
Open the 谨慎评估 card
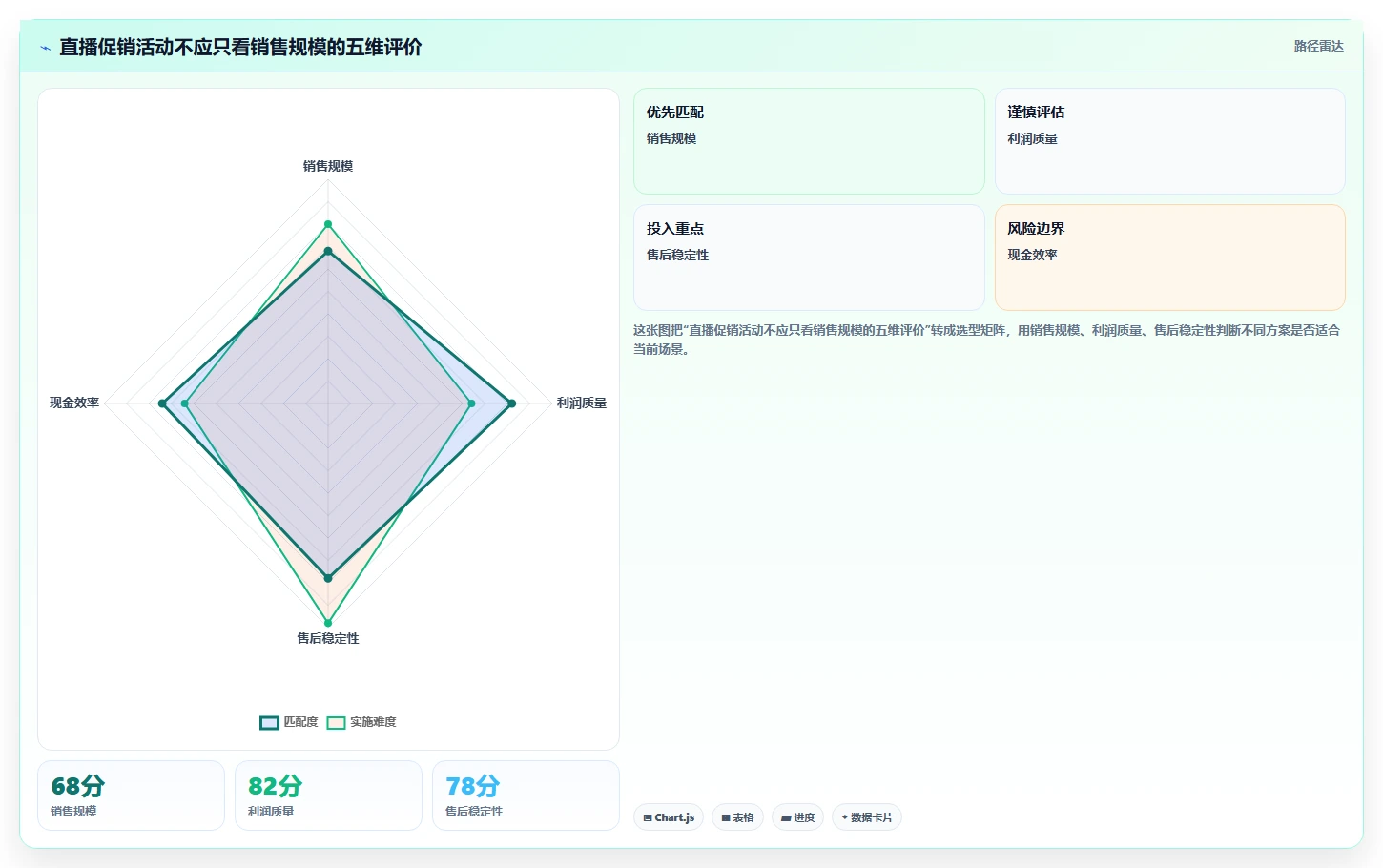(x=1169, y=141)
